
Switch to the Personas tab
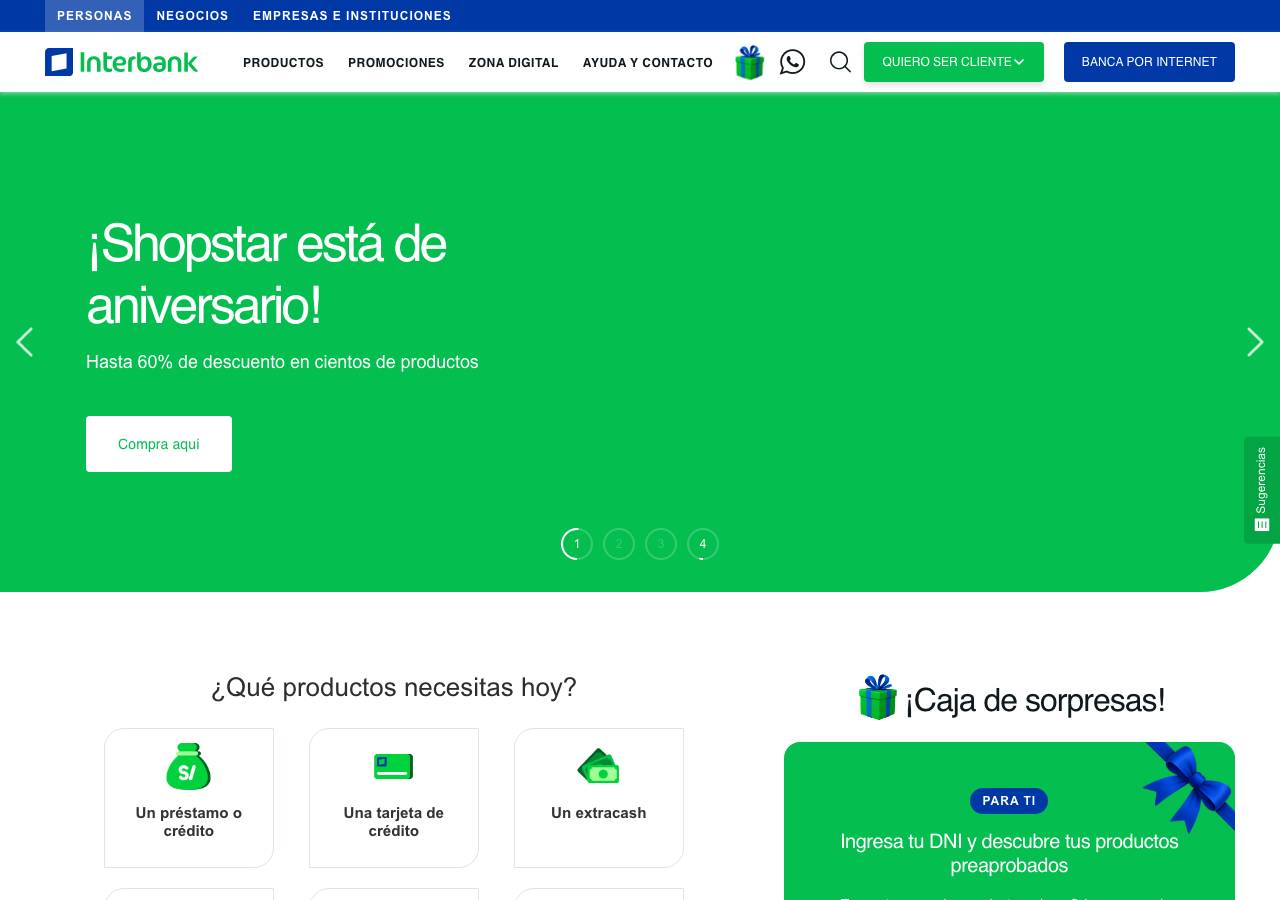pos(94,16)
